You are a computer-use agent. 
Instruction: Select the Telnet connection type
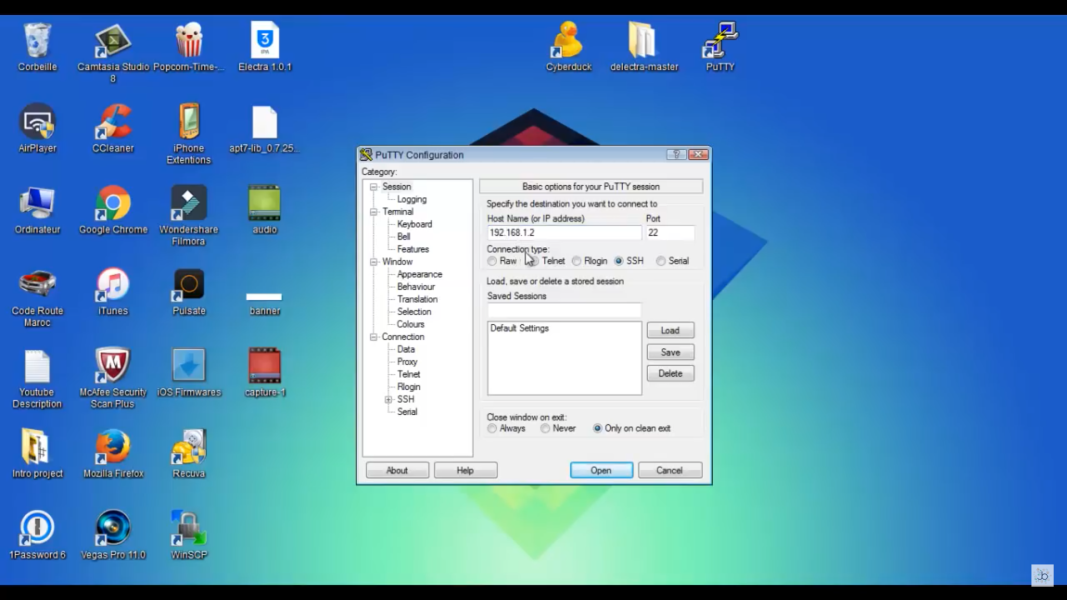click(x=534, y=261)
